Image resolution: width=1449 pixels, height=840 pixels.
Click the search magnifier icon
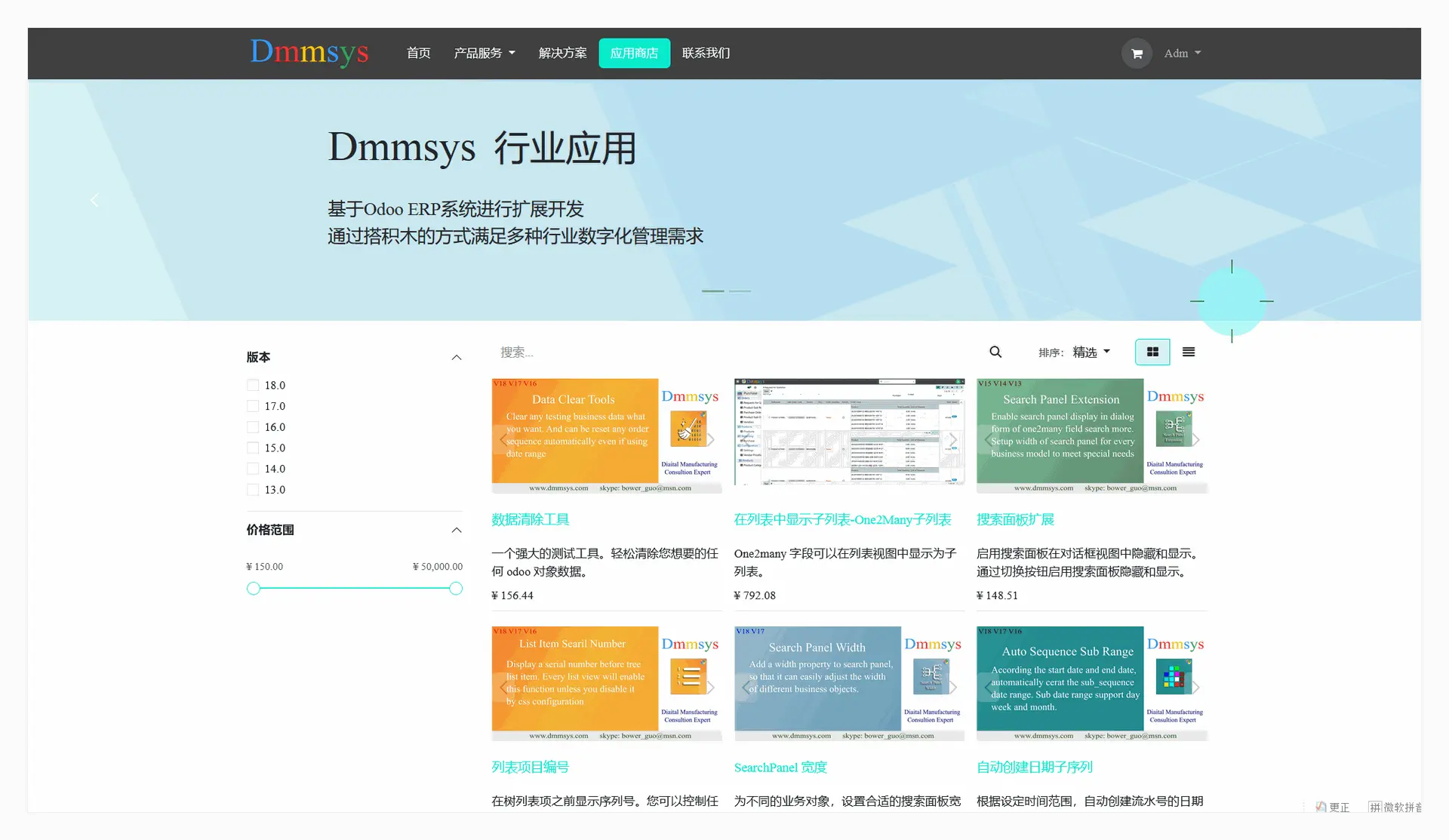pyautogui.click(x=995, y=352)
